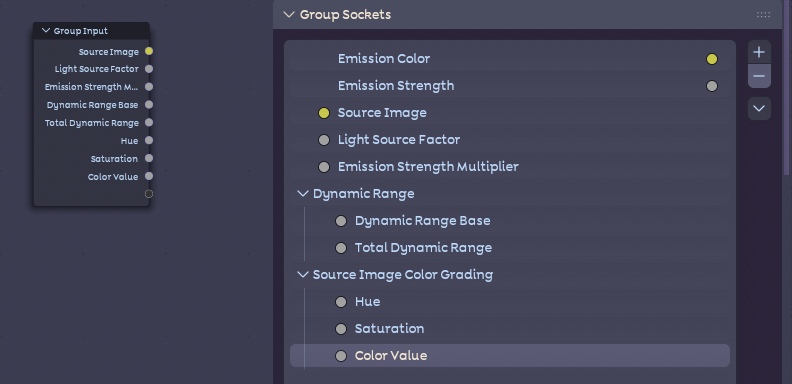Screen dimensions: 792x384
Task: Collapse the Group Input node
Action: pyautogui.click(x=46, y=31)
